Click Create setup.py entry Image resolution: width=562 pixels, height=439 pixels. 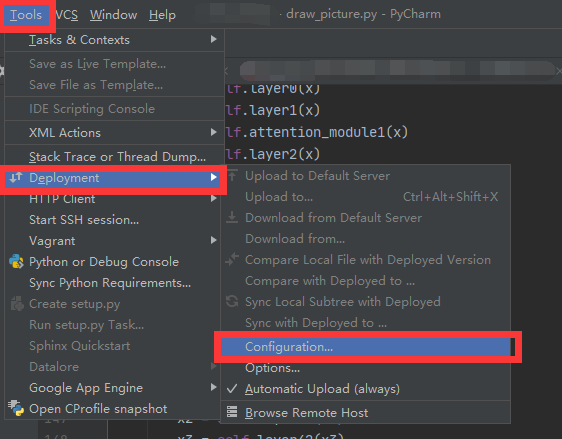pos(114,304)
